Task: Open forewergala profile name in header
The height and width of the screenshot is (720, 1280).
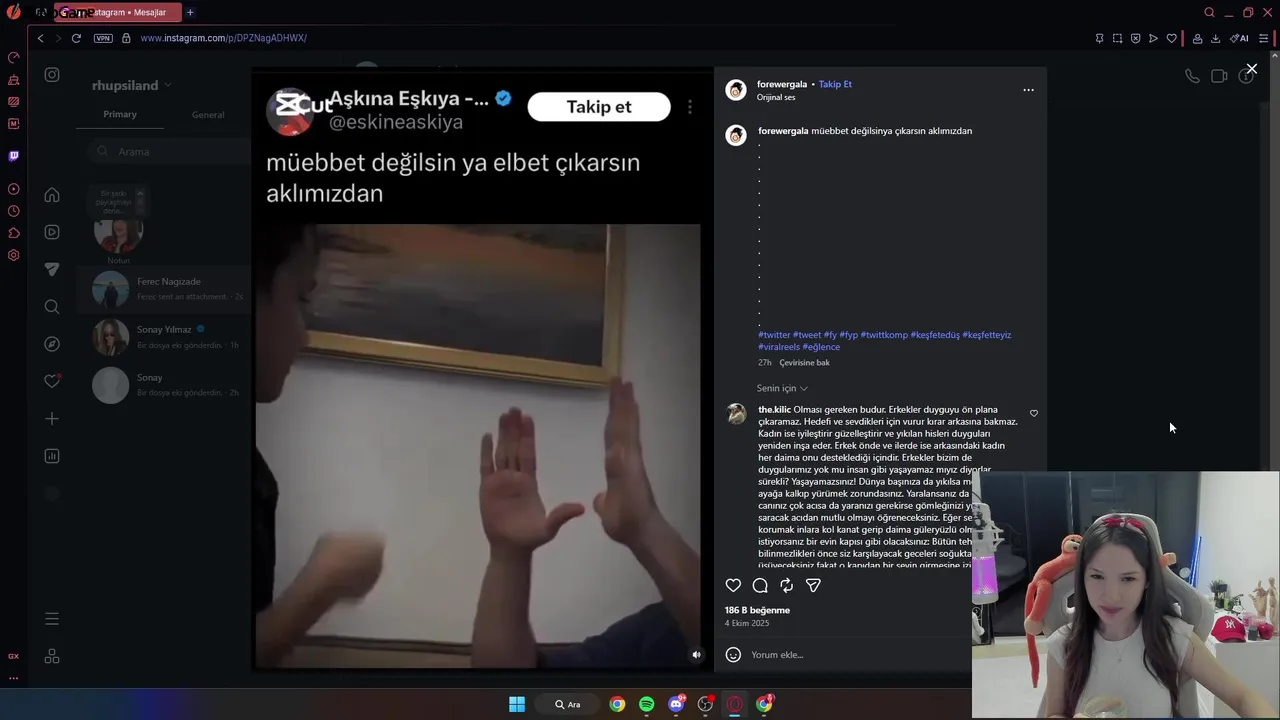Action: pos(782,84)
